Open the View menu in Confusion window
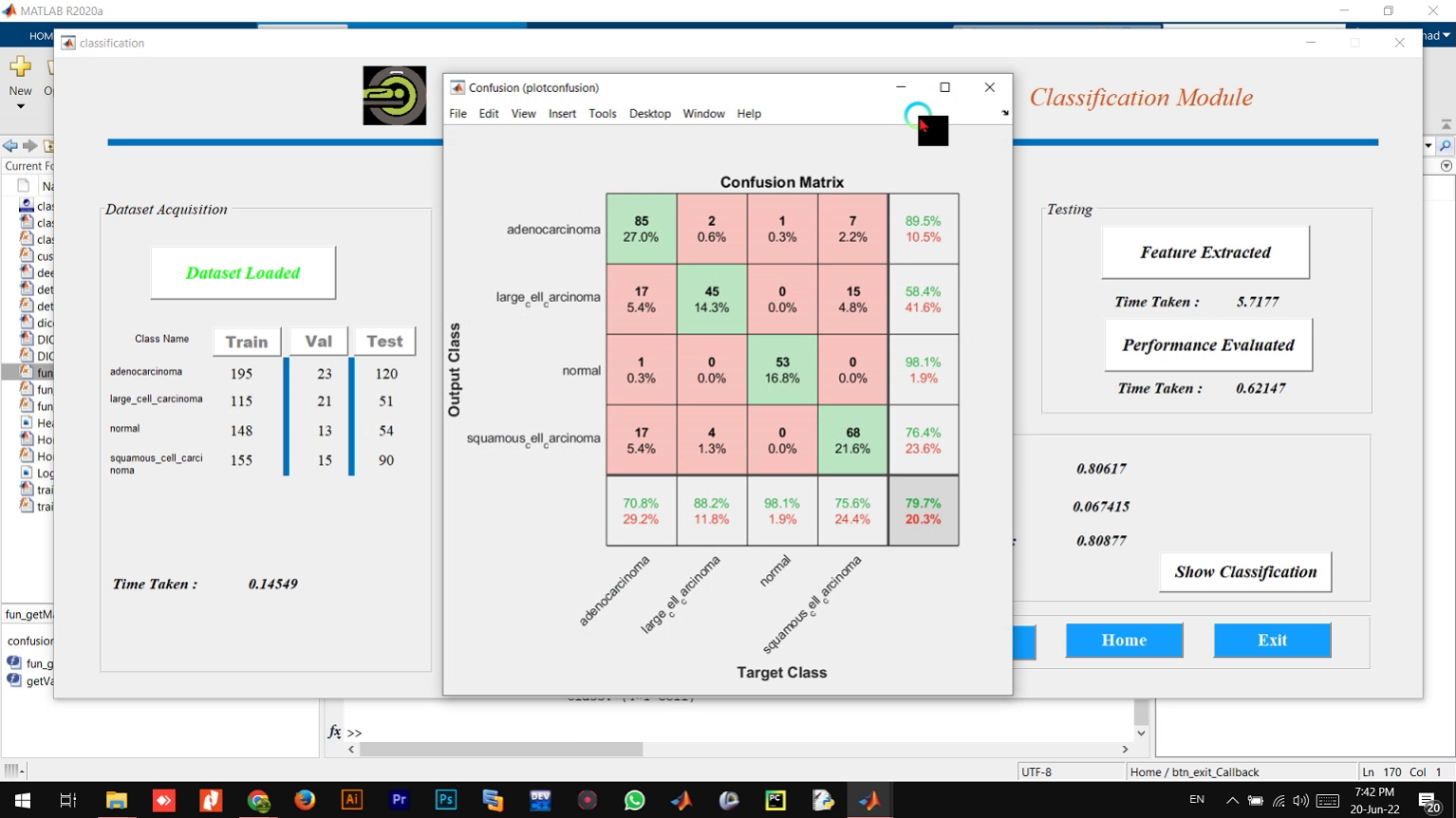 [523, 114]
